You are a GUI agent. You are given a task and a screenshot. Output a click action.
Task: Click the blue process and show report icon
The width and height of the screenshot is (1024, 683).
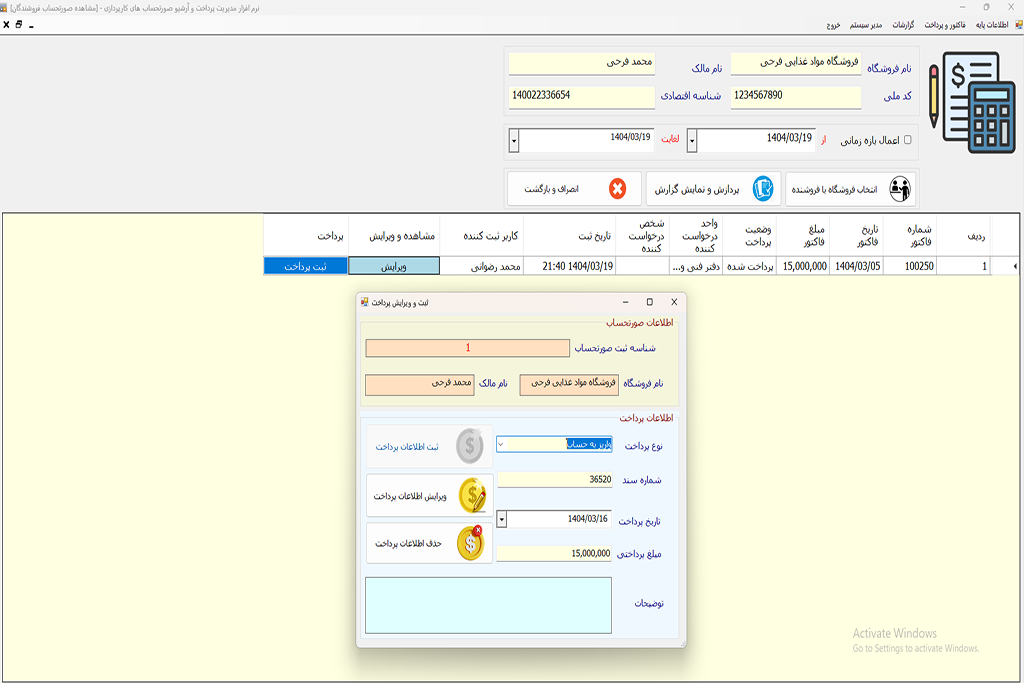(x=763, y=188)
